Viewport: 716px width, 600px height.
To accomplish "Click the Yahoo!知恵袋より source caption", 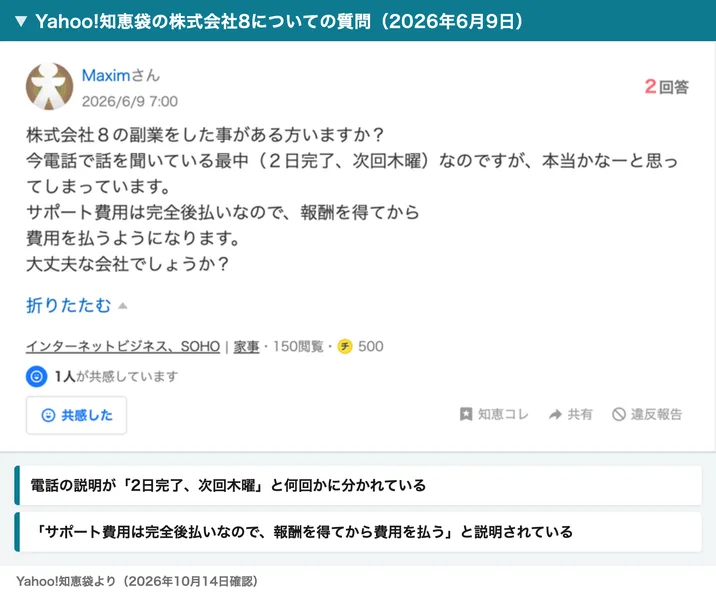I will [137, 581].
